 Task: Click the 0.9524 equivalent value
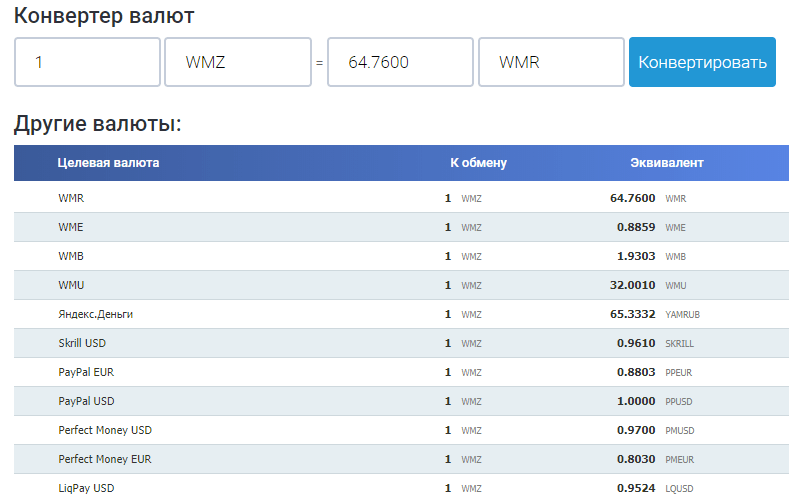click(x=636, y=488)
